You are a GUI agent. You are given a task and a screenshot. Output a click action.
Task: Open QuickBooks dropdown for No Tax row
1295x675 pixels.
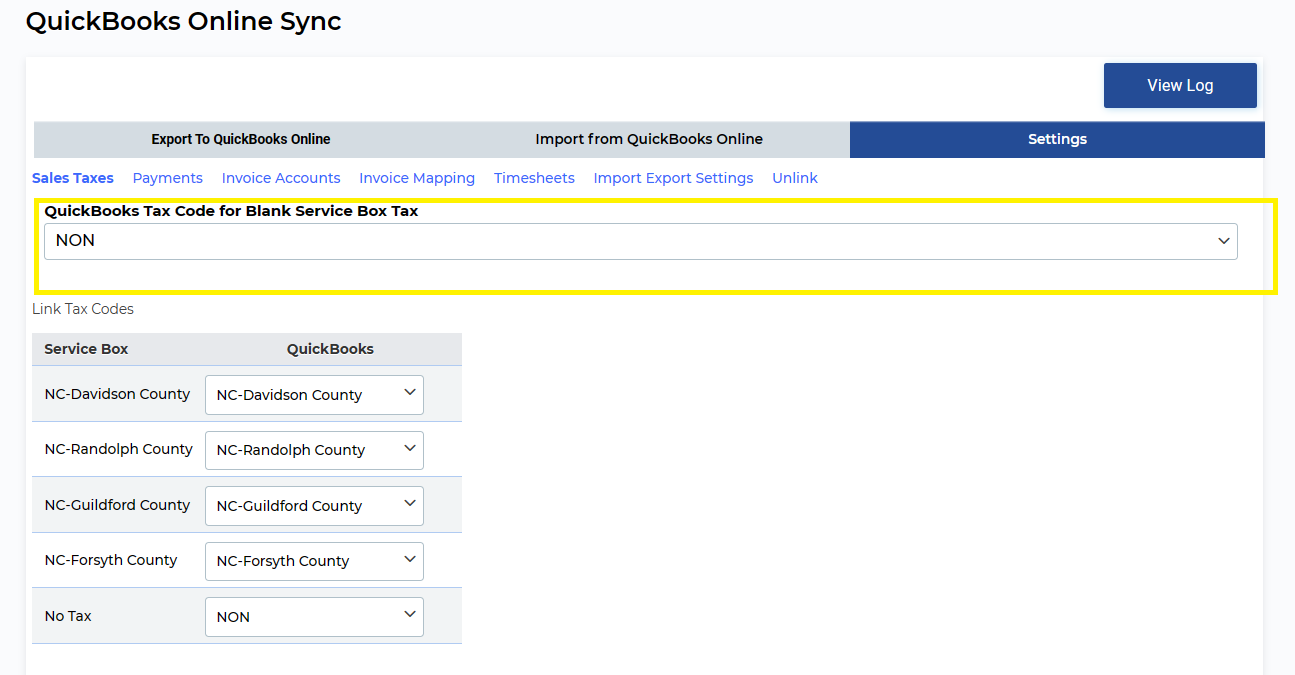pyautogui.click(x=314, y=617)
